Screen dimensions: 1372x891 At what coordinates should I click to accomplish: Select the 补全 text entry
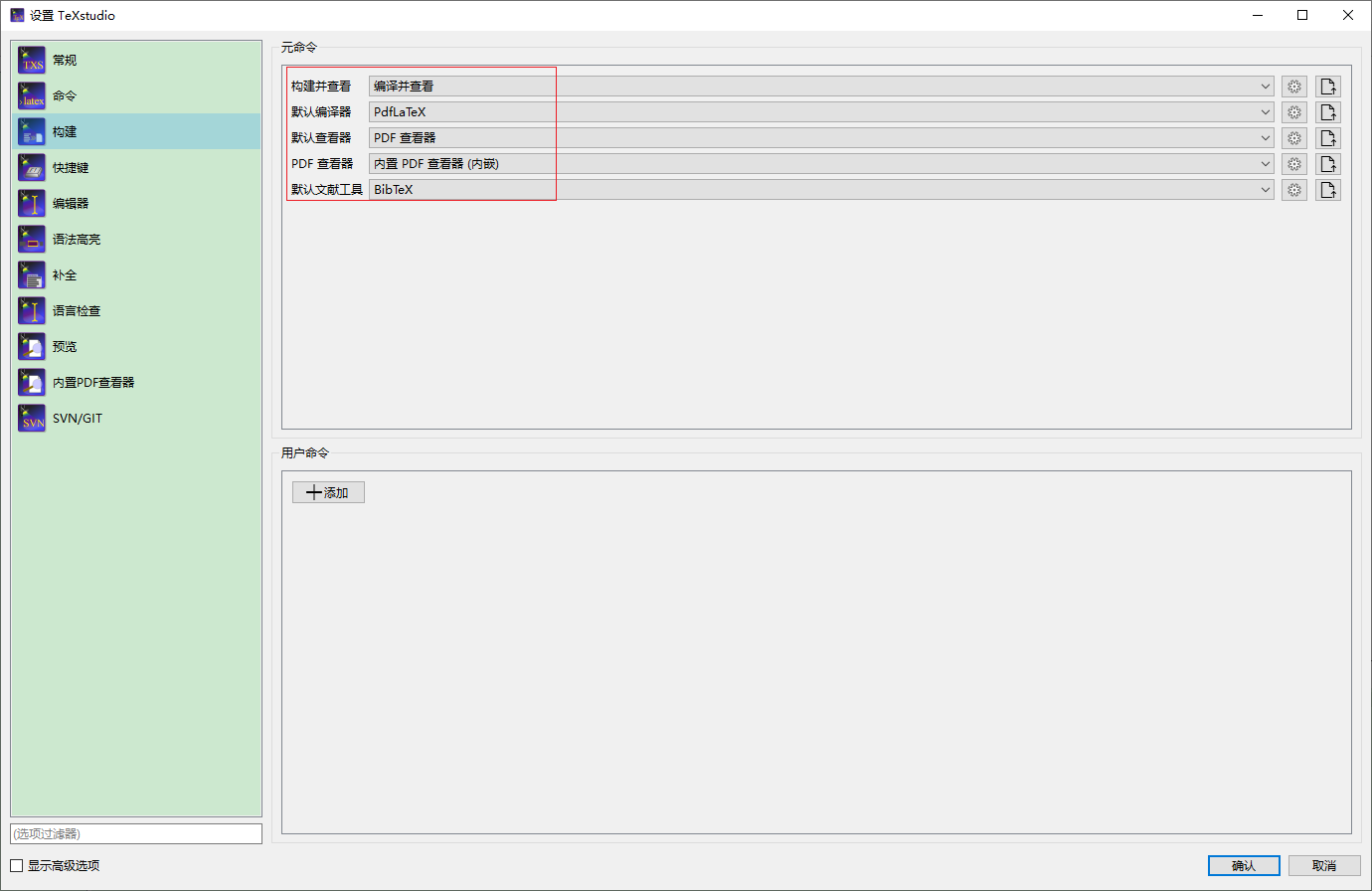pyautogui.click(x=65, y=275)
